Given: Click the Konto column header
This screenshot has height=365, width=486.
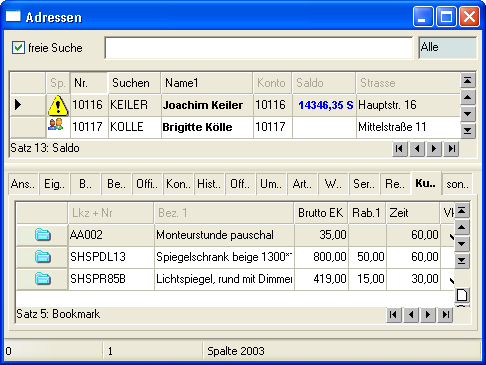Looking at the screenshot, I should coord(273,83).
